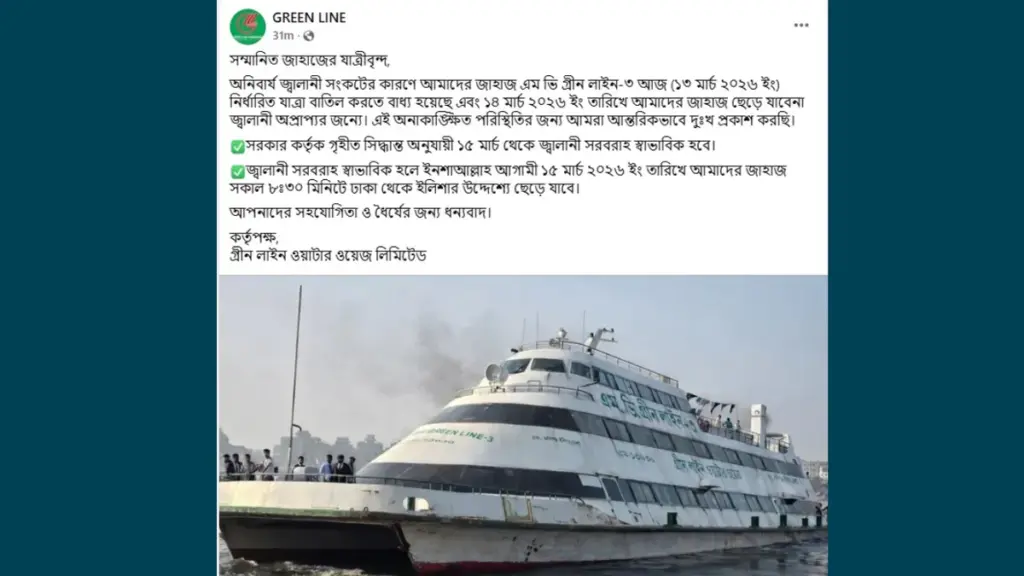This screenshot has height=576, width=1024.
Task: Open the ship photo attachment
Action: click(x=522, y=425)
